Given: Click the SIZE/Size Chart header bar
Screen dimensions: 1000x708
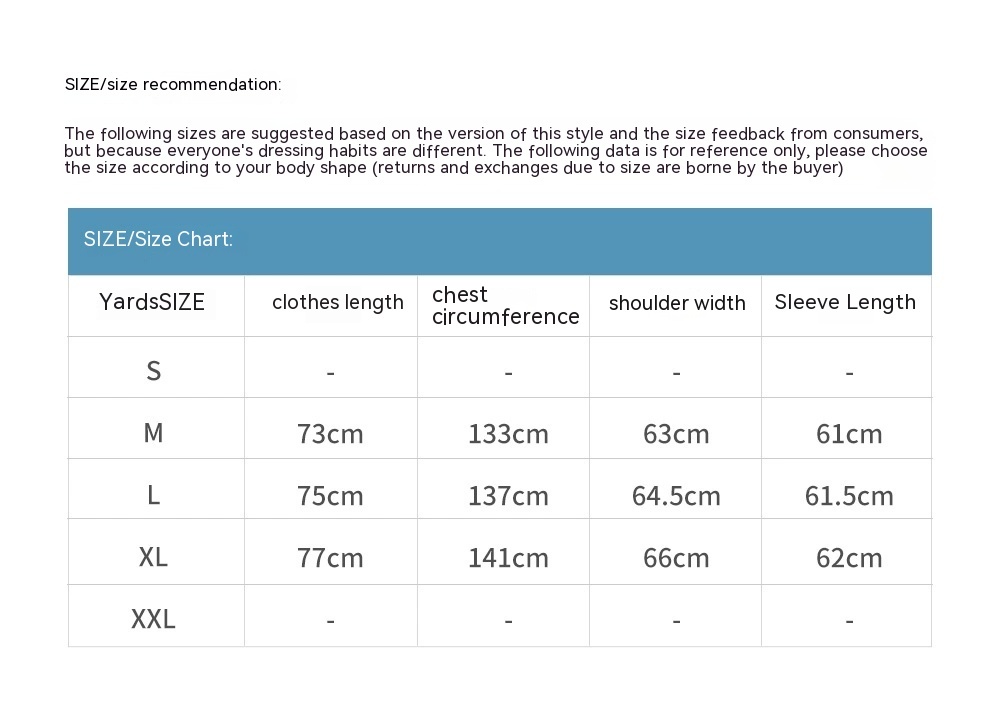Looking at the screenshot, I should [499, 240].
